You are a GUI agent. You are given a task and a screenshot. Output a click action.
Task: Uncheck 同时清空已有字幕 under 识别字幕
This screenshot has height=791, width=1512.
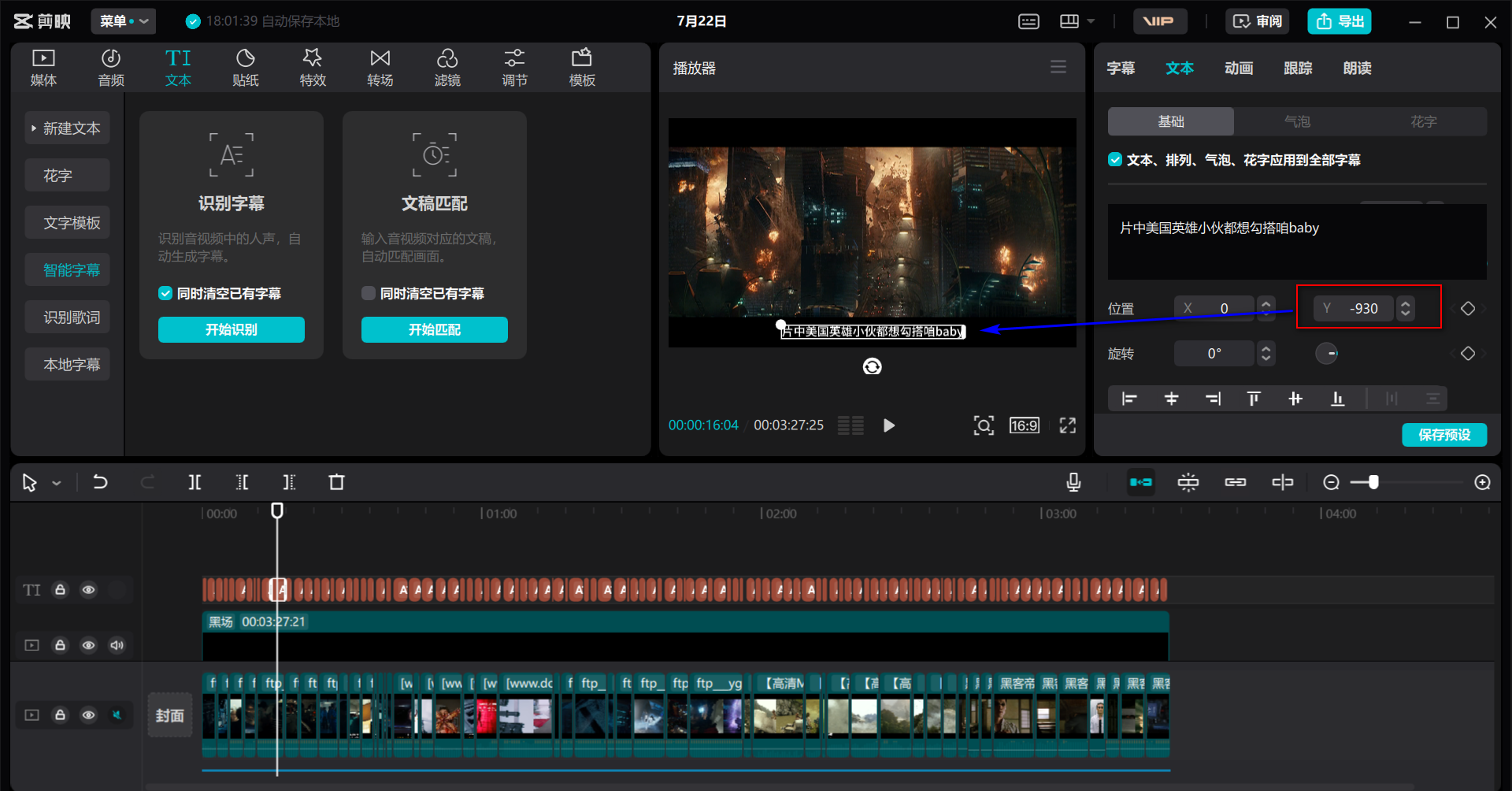[165, 293]
